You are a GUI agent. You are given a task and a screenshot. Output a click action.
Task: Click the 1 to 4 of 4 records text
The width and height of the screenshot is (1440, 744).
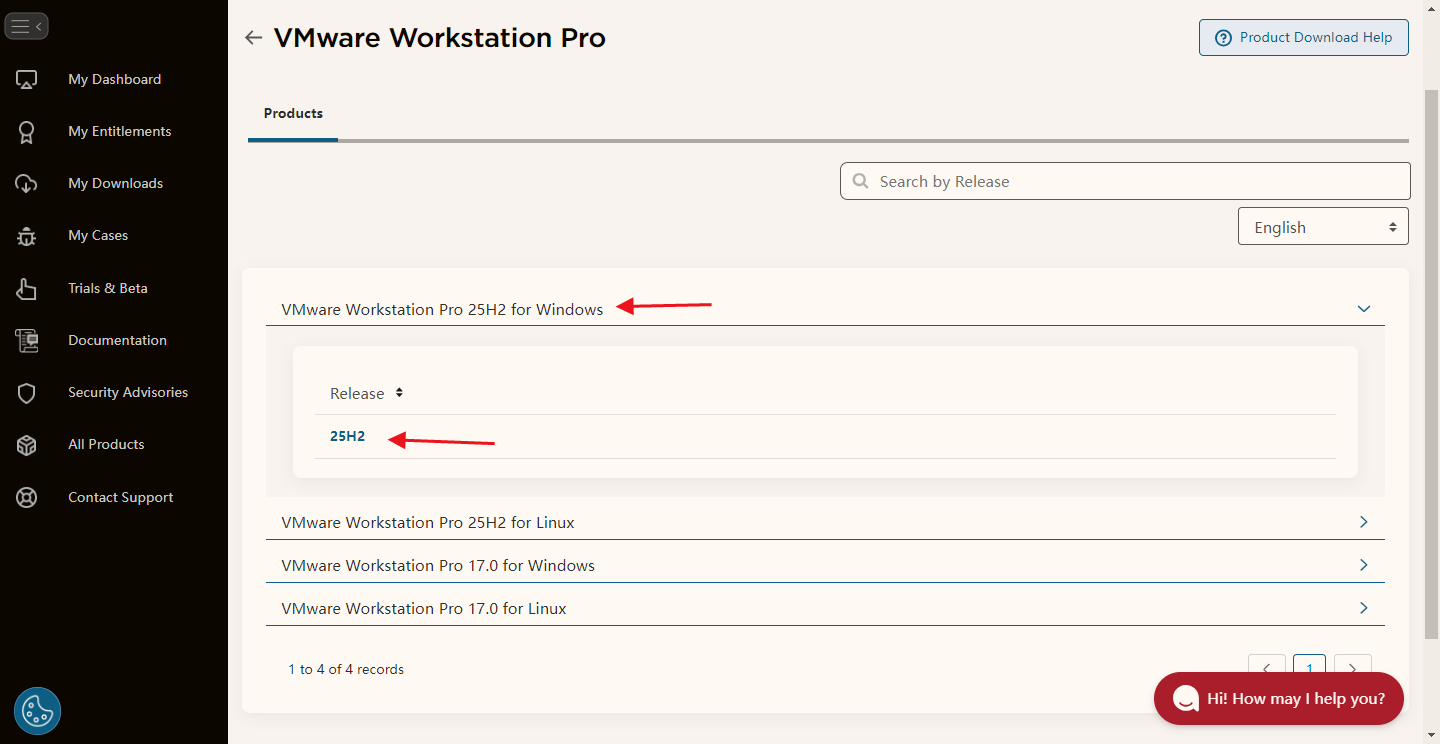[346, 669]
